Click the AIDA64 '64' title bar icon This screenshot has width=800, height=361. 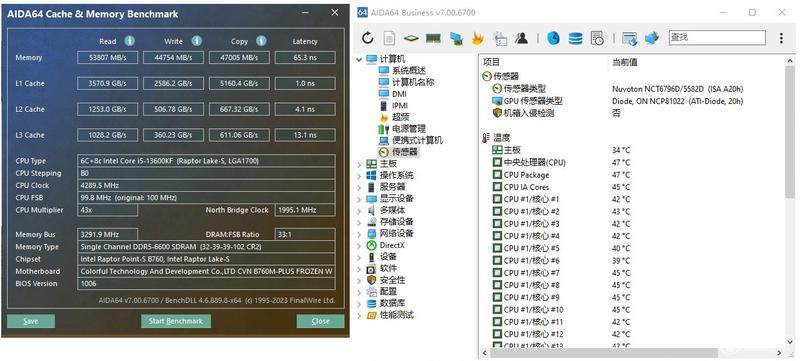point(362,12)
